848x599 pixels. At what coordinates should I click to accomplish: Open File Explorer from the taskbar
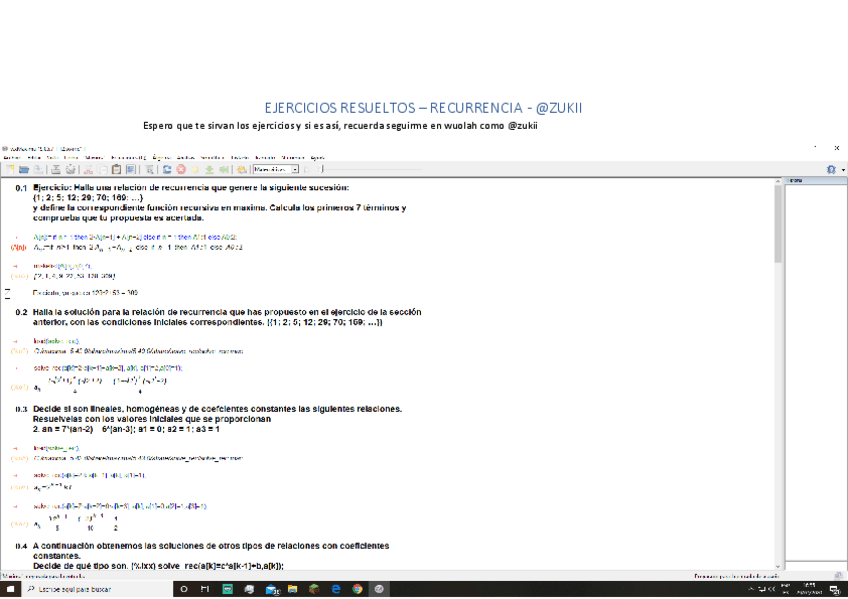[293, 589]
